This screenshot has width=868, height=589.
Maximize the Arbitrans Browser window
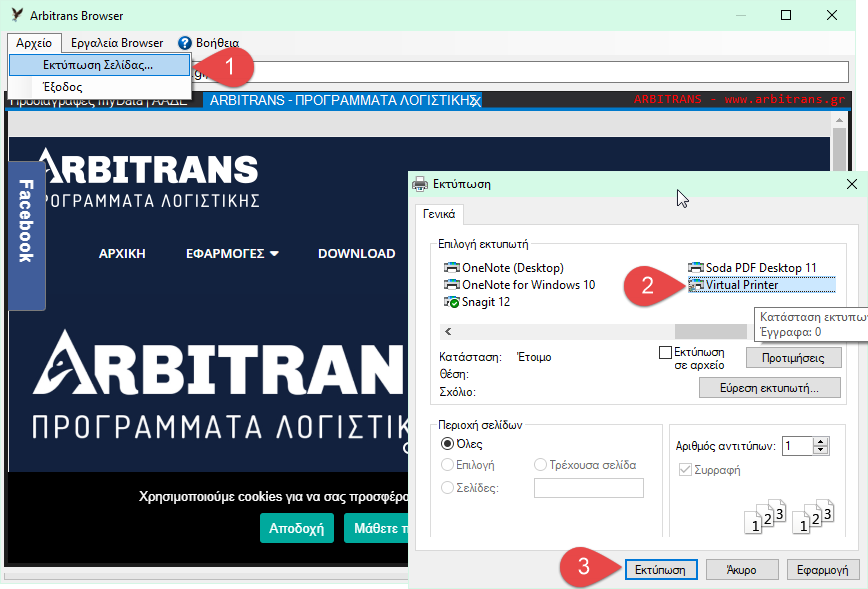tap(786, 15)
